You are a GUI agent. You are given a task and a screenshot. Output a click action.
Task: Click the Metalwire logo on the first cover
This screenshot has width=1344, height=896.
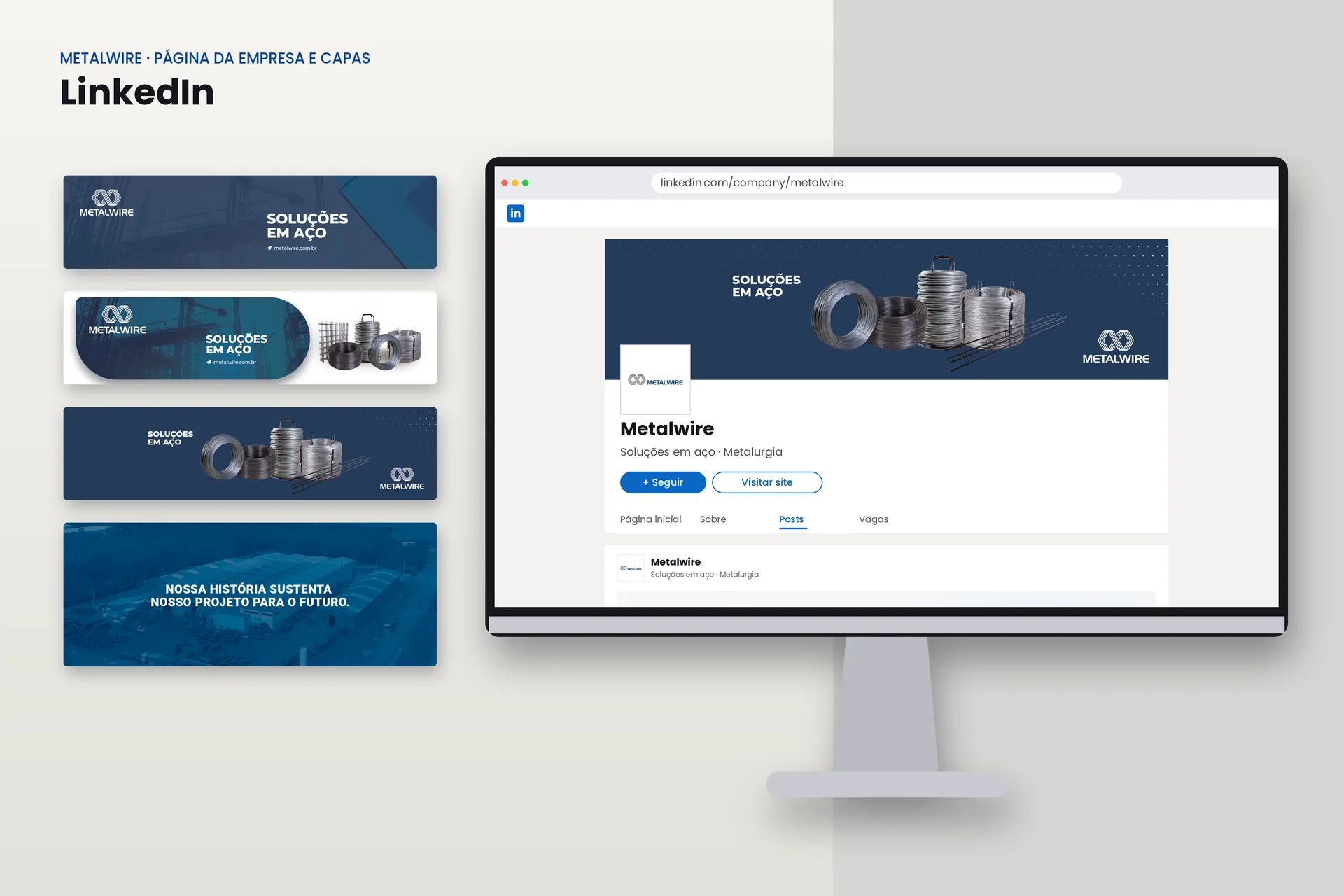click(106, 203)
